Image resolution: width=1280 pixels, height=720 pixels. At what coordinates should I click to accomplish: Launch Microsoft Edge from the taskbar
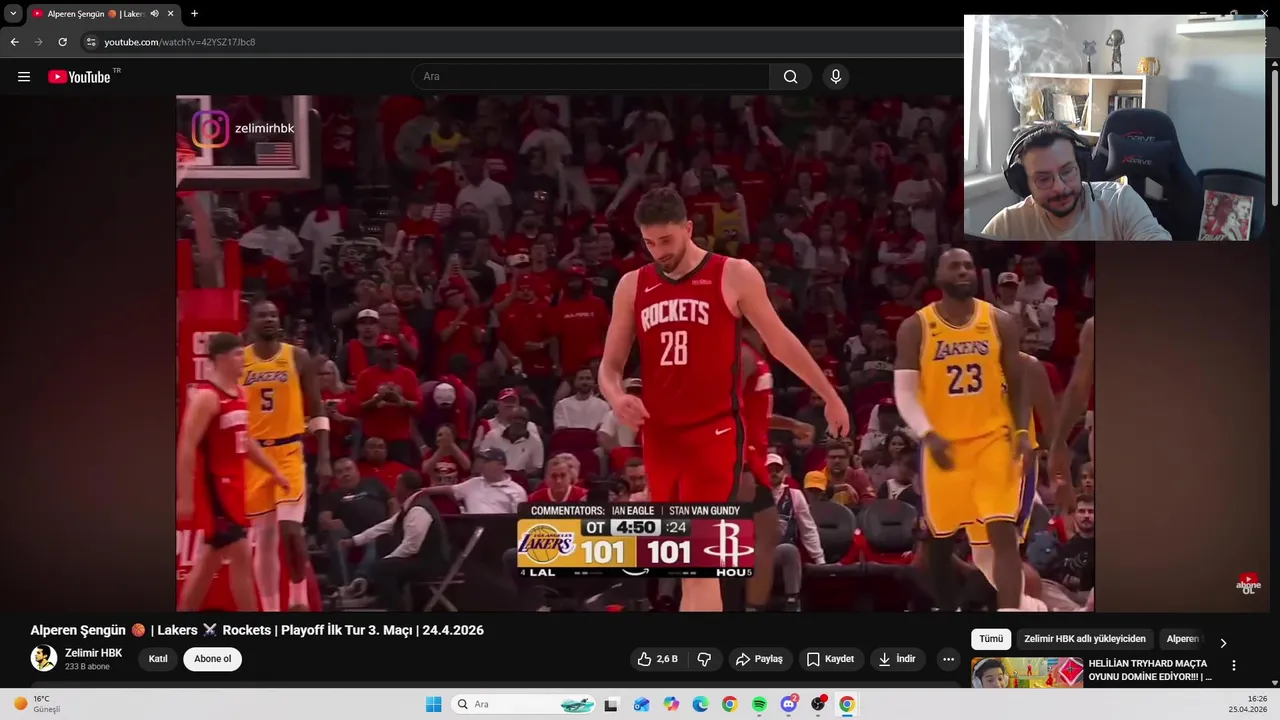[700, 704]
